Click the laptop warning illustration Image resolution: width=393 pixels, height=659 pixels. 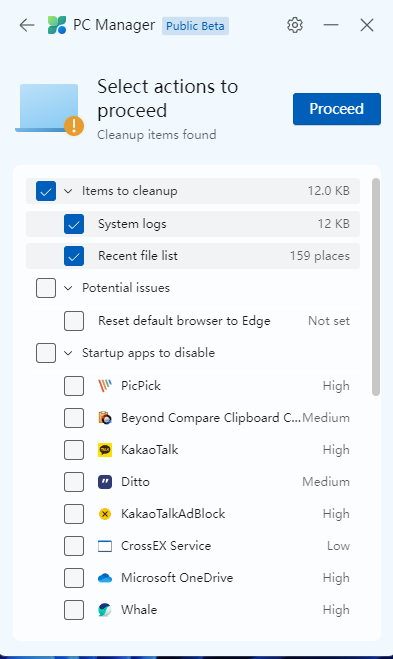point(50,109)
